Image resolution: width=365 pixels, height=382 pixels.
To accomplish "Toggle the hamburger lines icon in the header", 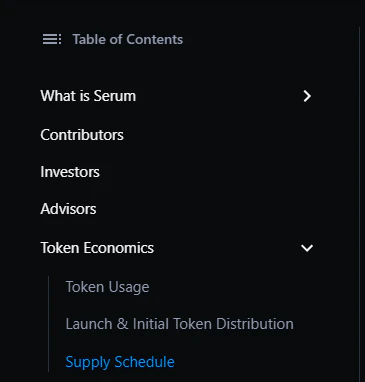I will pyautogui.click(x=52, y=39).
